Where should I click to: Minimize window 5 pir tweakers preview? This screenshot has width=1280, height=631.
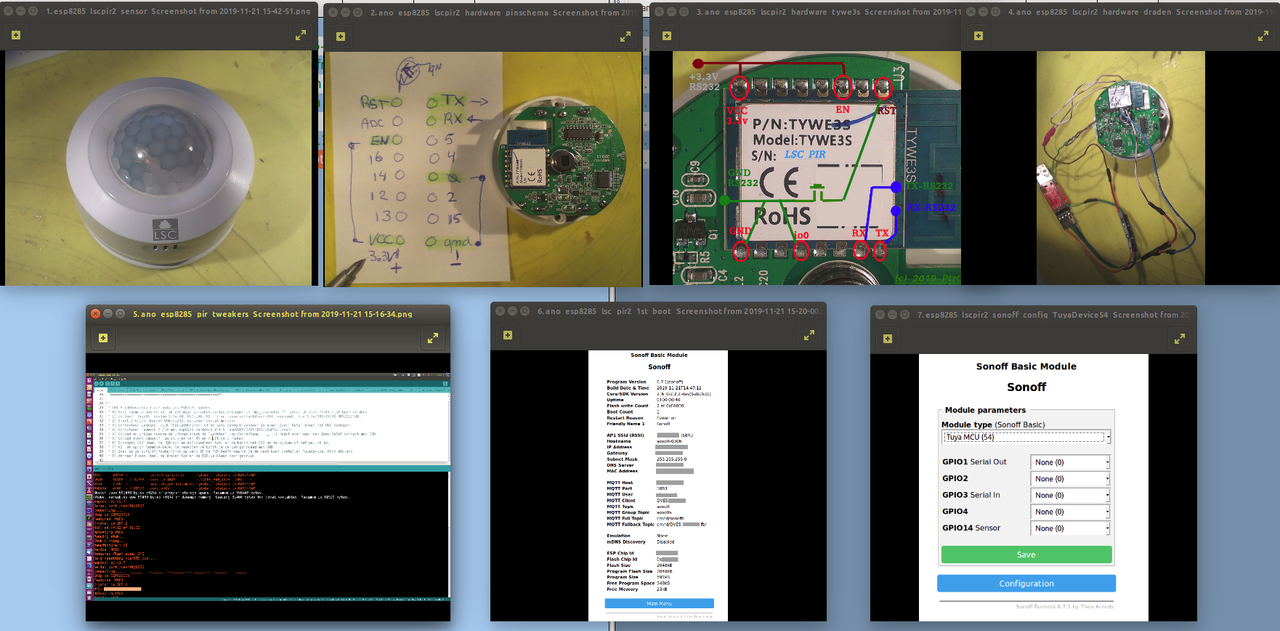click(x=107, y=313)
